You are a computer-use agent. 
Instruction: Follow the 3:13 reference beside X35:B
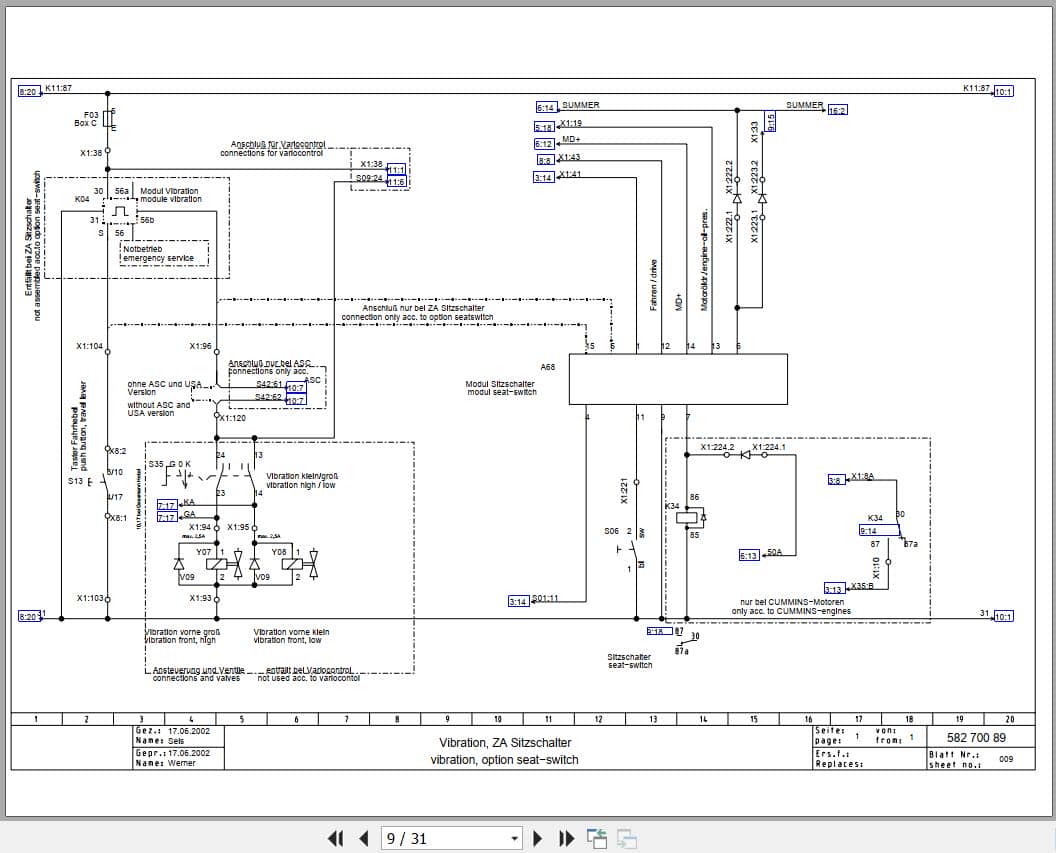coord(834,589)
